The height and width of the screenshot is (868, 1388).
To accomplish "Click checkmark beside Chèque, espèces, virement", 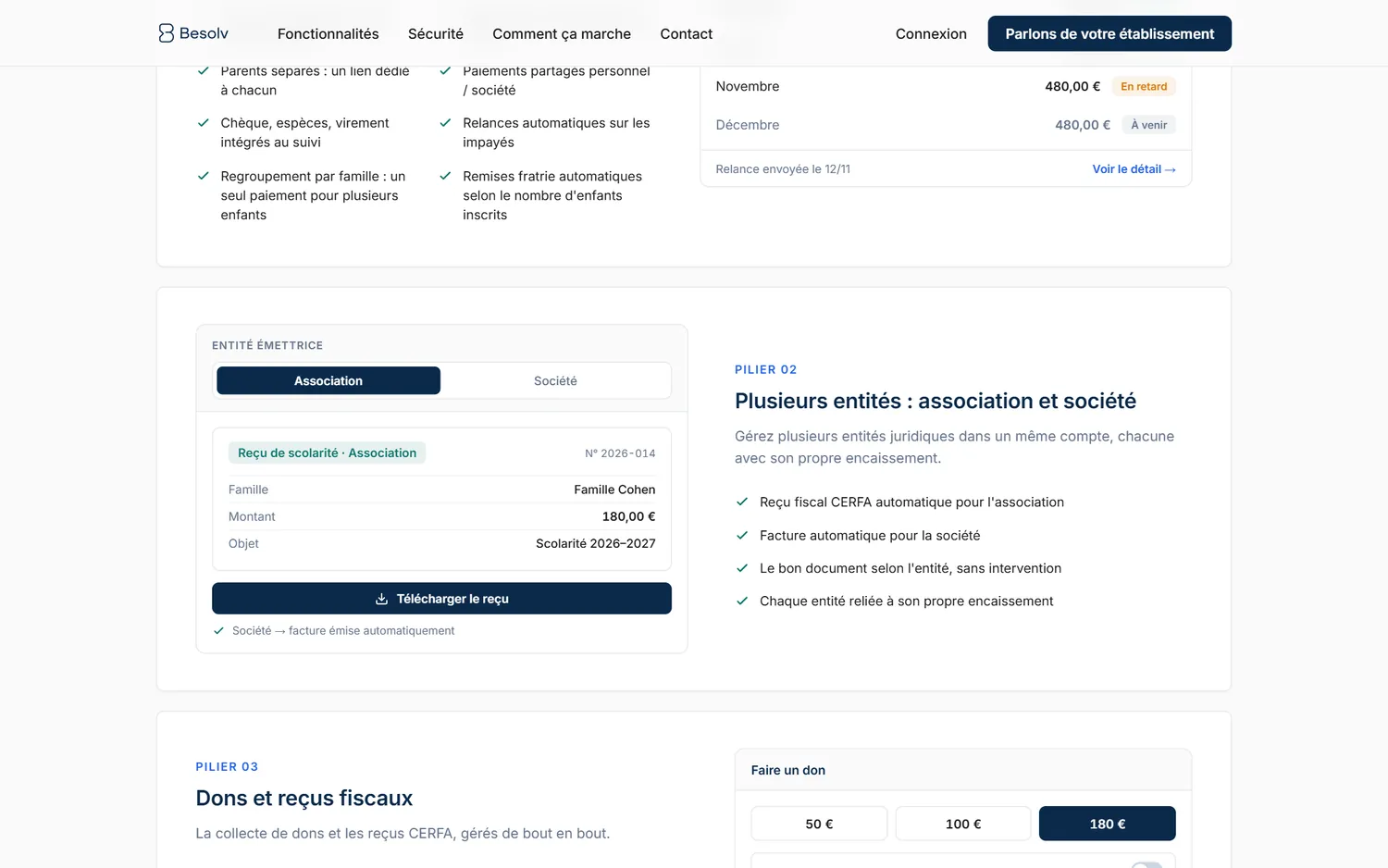I will tap(204, 123).
